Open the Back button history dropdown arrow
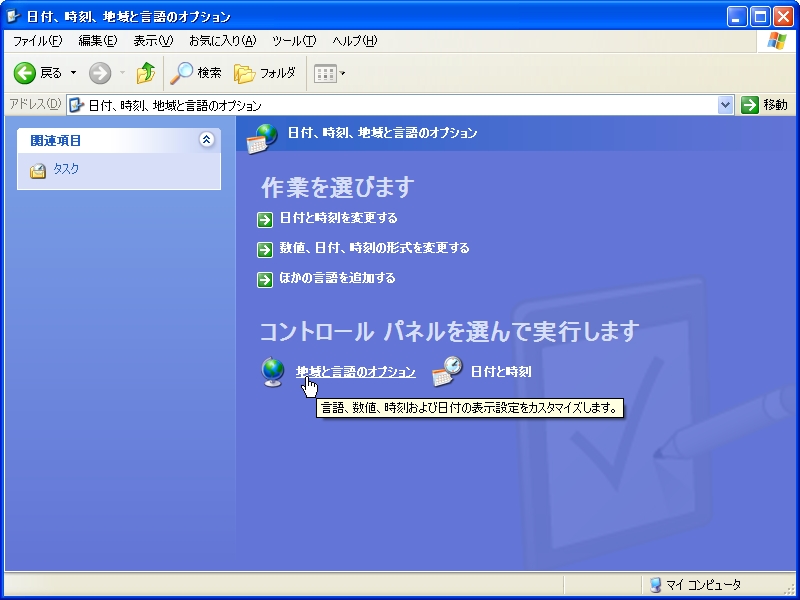The height and width of the screenshot is (600, 800). point(73,73)
